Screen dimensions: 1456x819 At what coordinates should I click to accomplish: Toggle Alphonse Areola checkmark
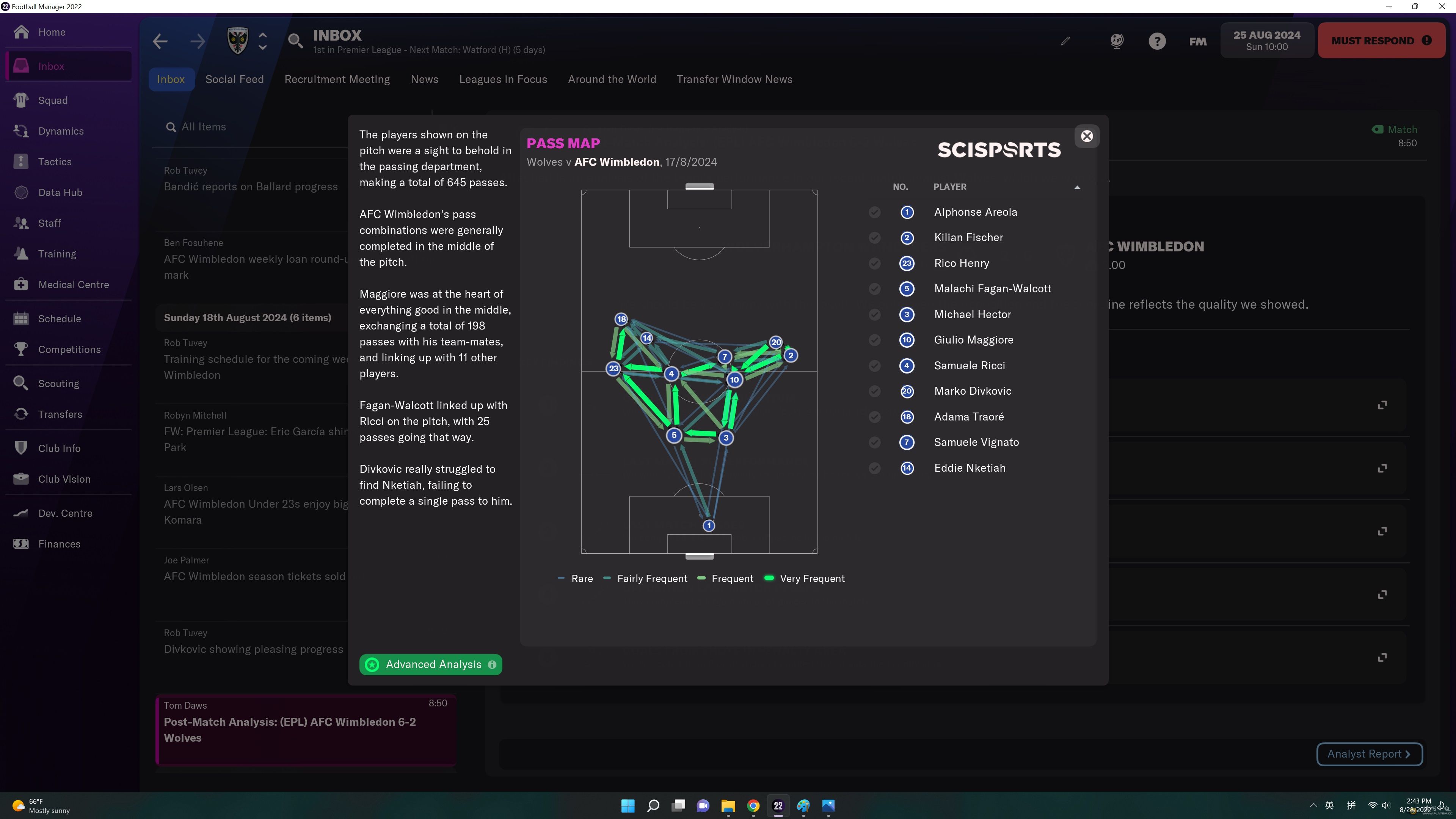point(874,212)
